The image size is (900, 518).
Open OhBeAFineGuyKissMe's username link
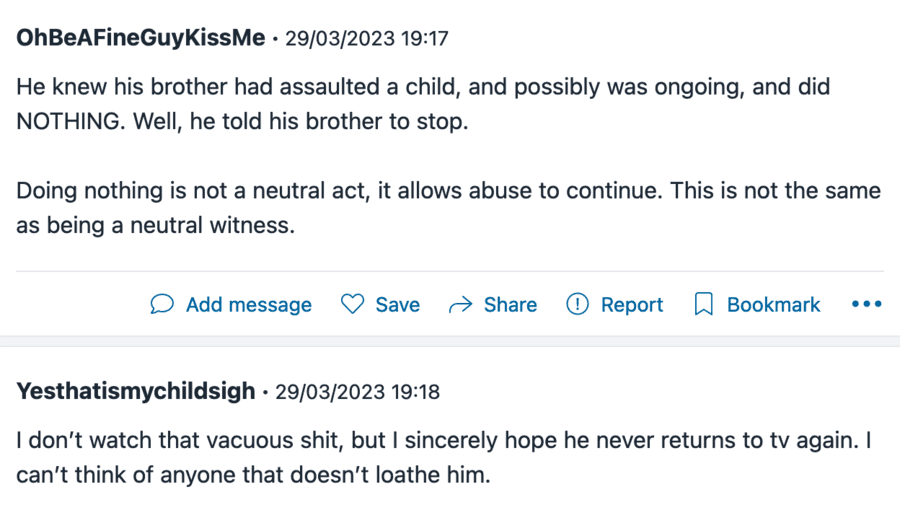click(x=141, y=39)
